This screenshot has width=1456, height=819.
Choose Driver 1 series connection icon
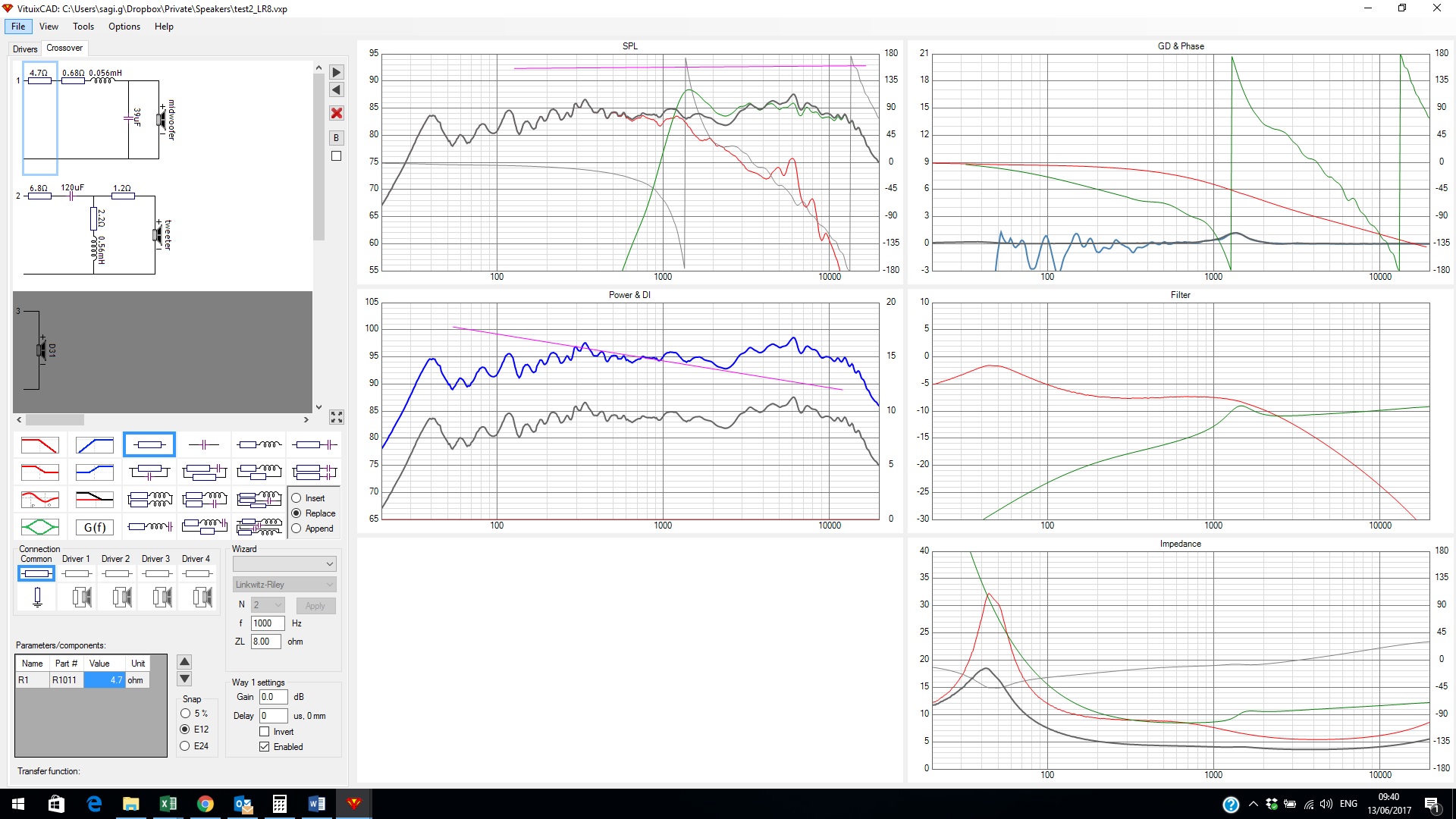coord(77,574)
